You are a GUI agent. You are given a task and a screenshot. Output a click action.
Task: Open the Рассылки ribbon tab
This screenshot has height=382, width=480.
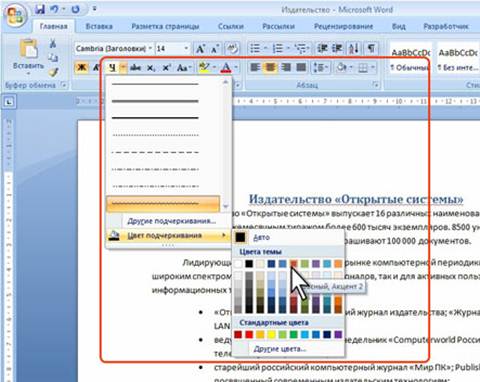[x=278, y=26]
